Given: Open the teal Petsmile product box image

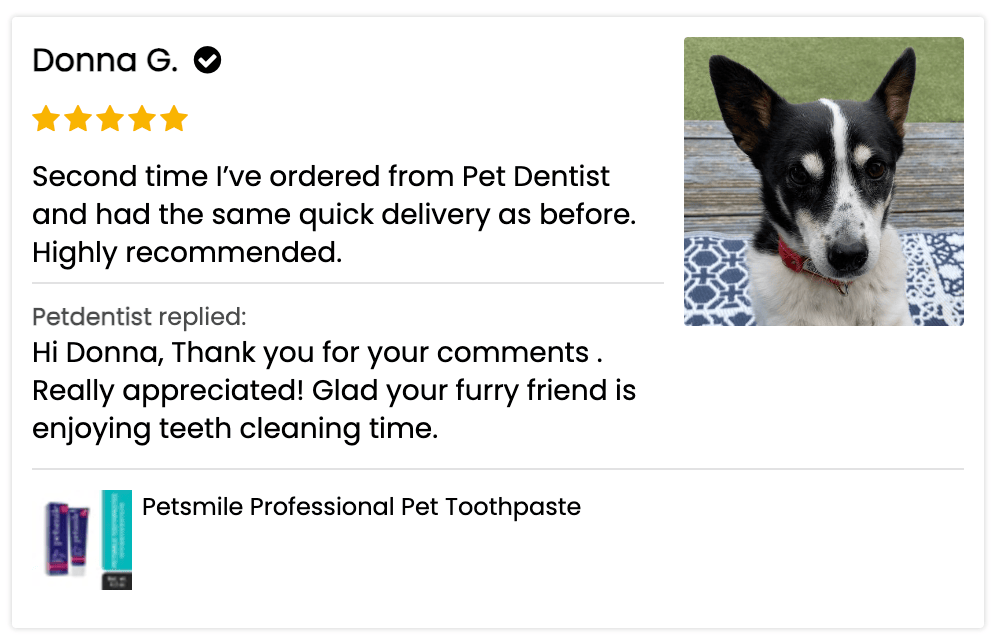Looking at the screenshot, I should pyautogui.click(x=117, y=539).
